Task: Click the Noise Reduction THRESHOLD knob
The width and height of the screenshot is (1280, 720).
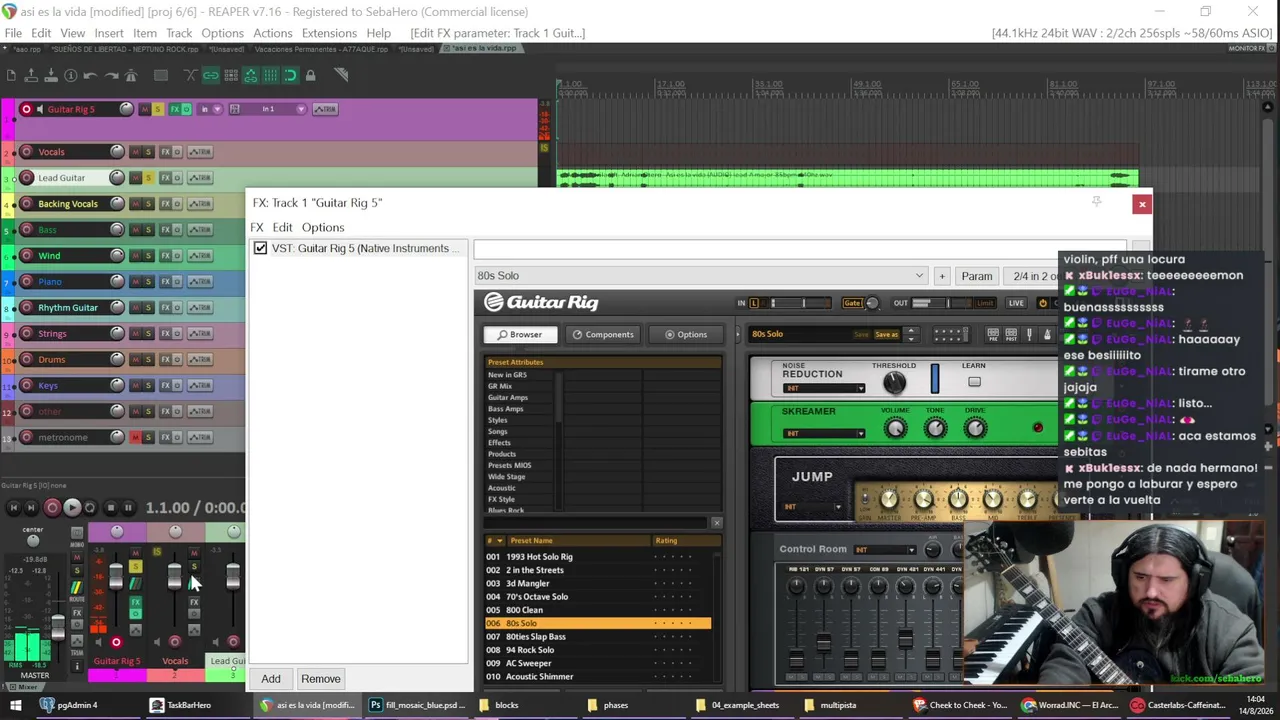Action: coord(894,382)
